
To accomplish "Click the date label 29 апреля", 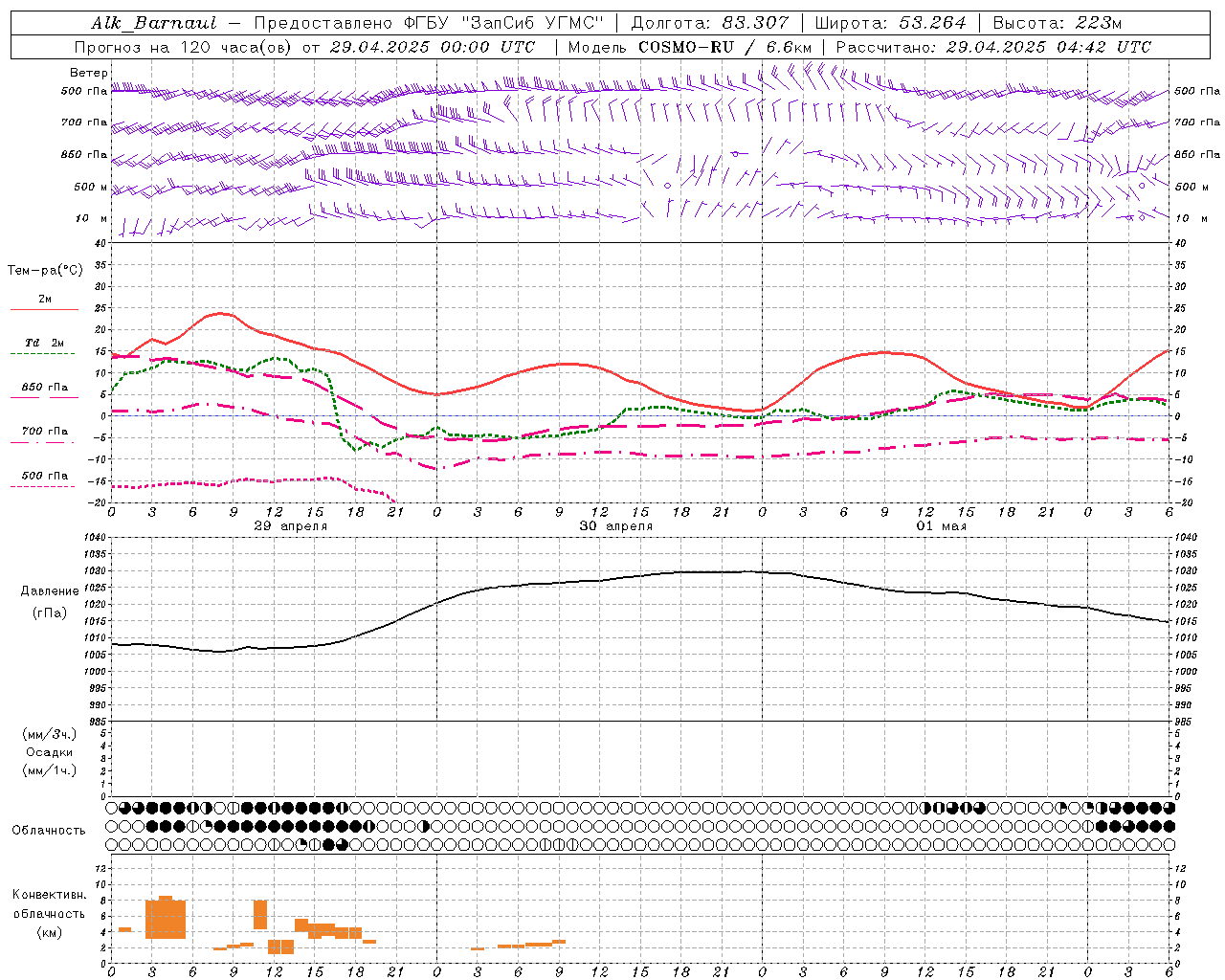I will click(290, 526).
